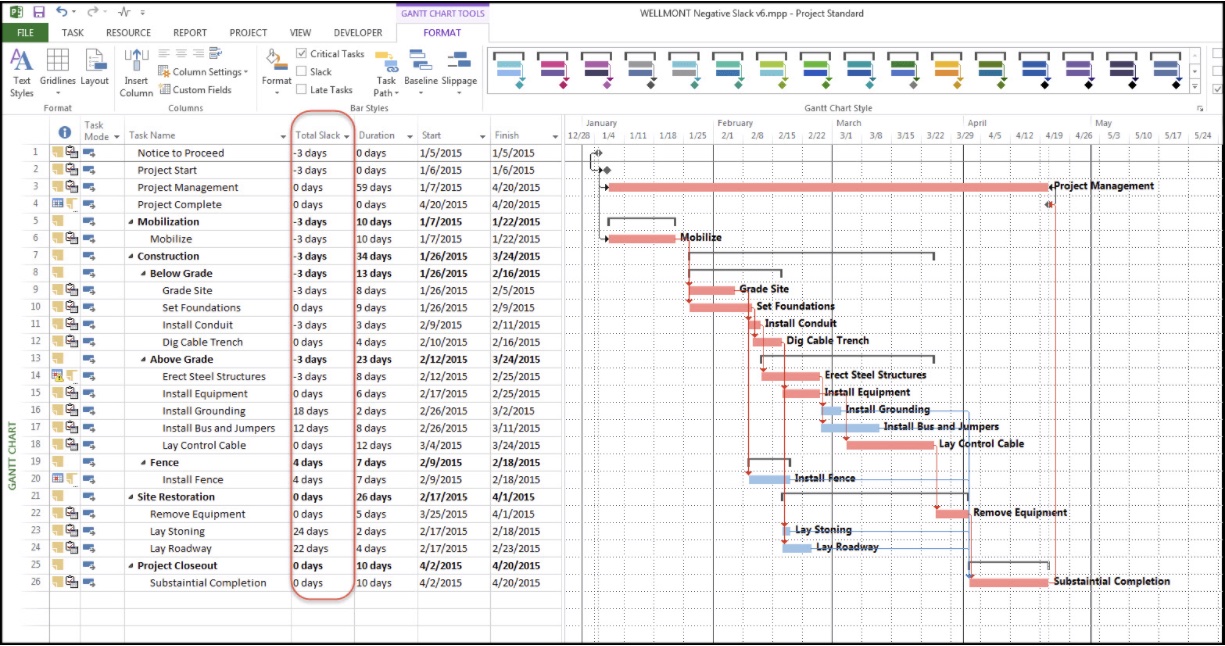Open the Layout options
Viewport: 1225px width, 646px height.
click(x=95, y=71)
